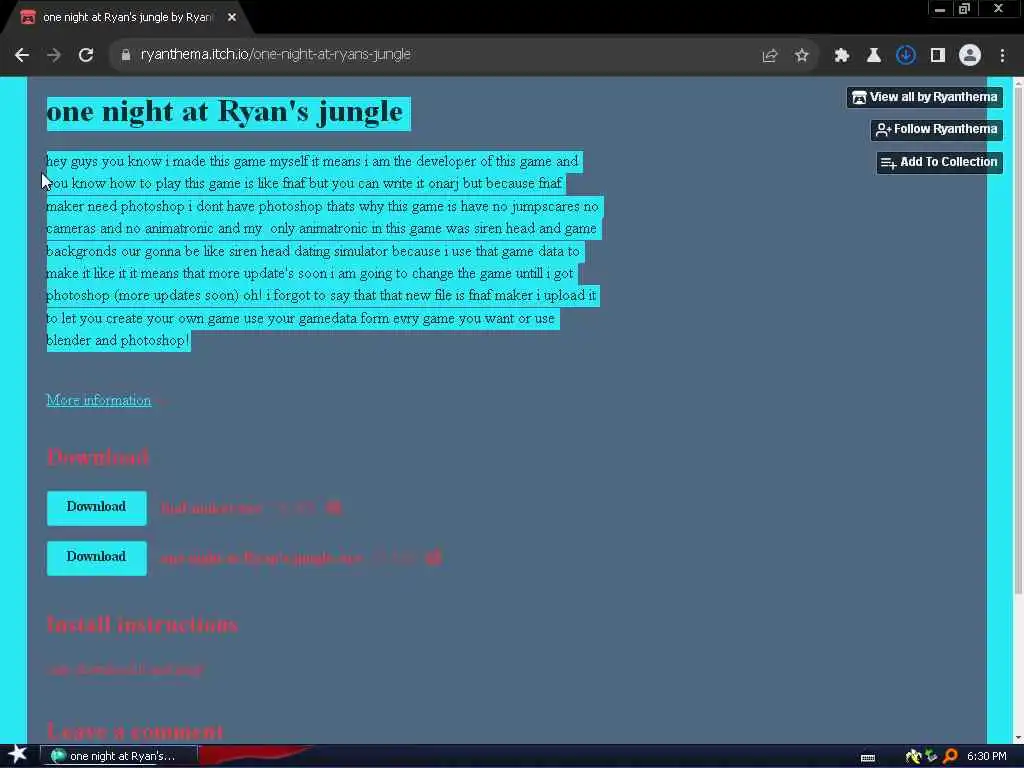The image size is (1024, 768).
Task: Click Follow Ryanthema button
Action: coord(936,129)
